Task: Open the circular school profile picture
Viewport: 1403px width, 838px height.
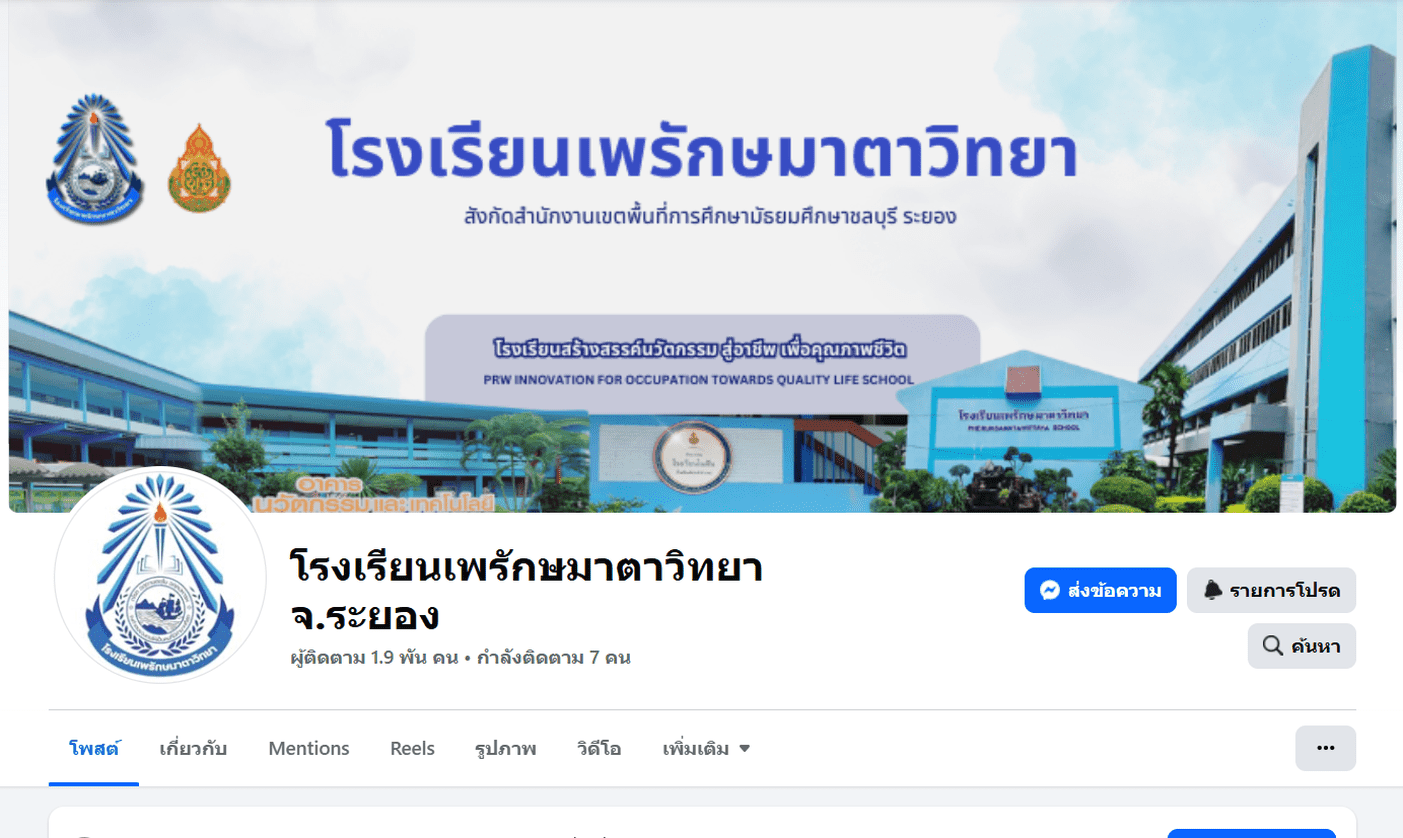Action: tap(160, 575)
